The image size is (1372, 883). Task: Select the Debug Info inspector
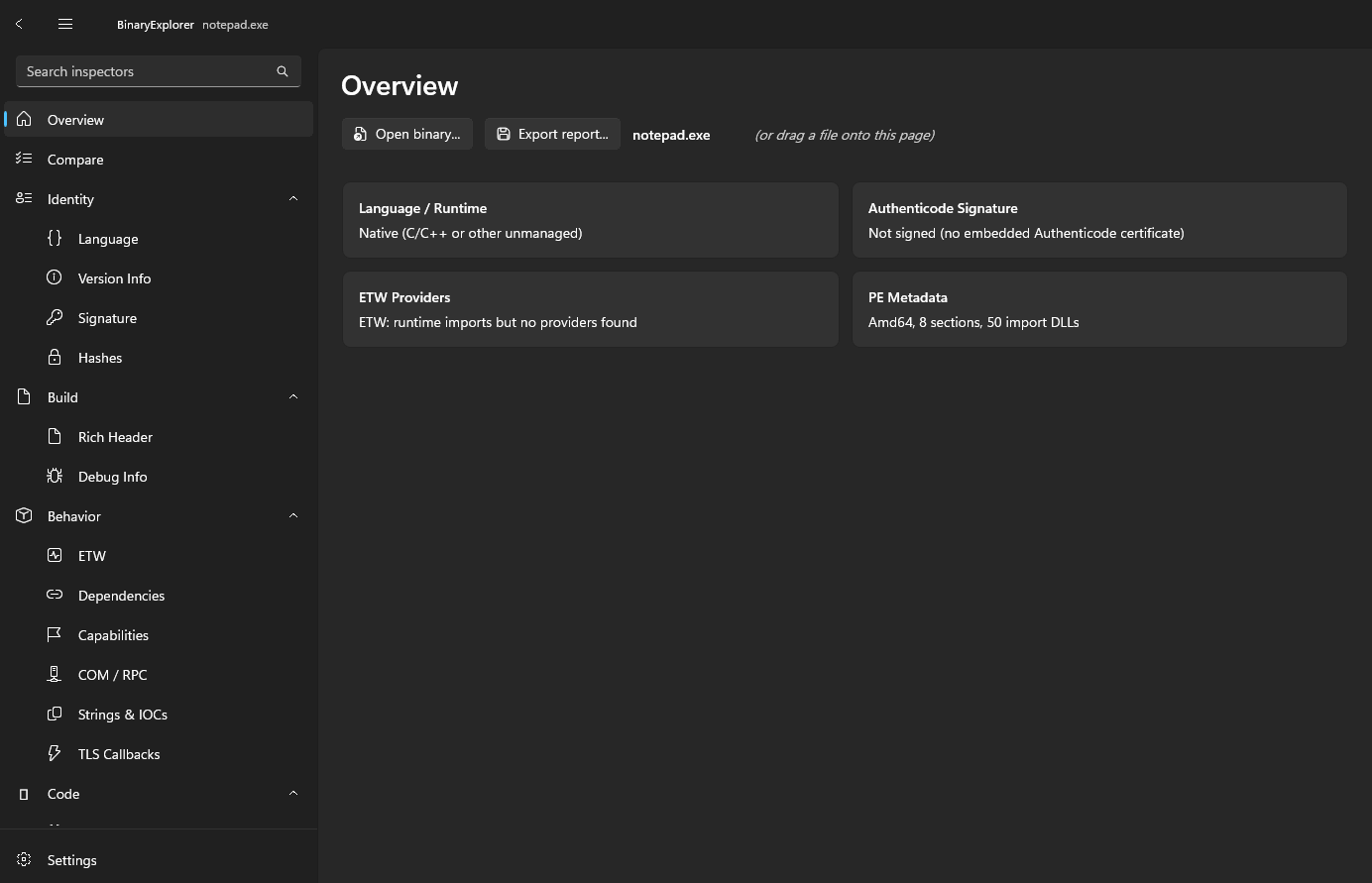pyautogui.click(x=159, y=476)
